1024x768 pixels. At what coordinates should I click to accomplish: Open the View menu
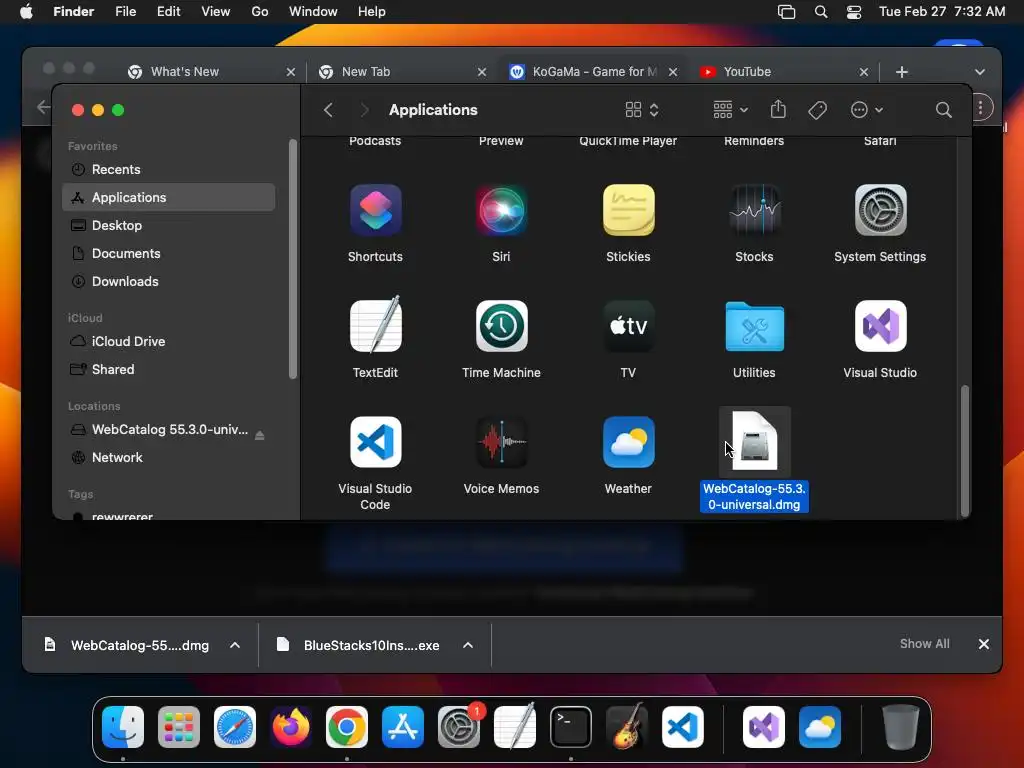pos(216,12)
